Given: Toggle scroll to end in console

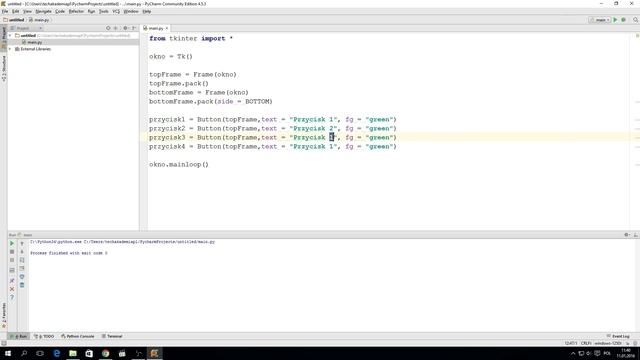Looking at the screenshot, I should pos(22,268).
